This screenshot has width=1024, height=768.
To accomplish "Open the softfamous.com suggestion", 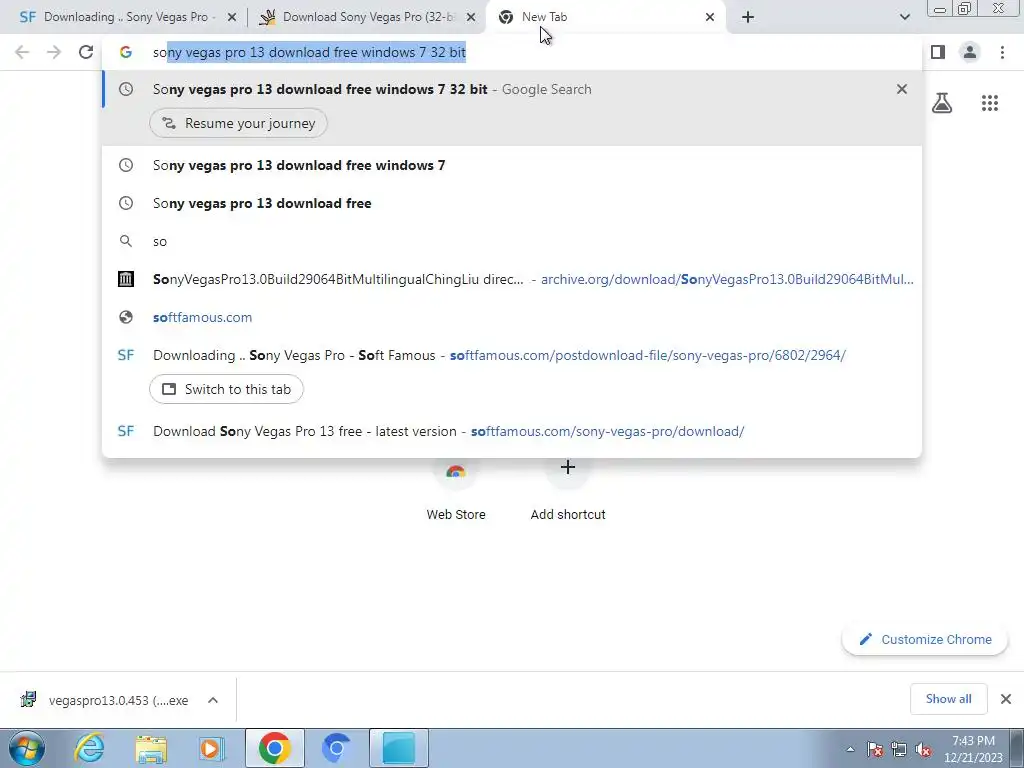I will [x=512, y=317].
